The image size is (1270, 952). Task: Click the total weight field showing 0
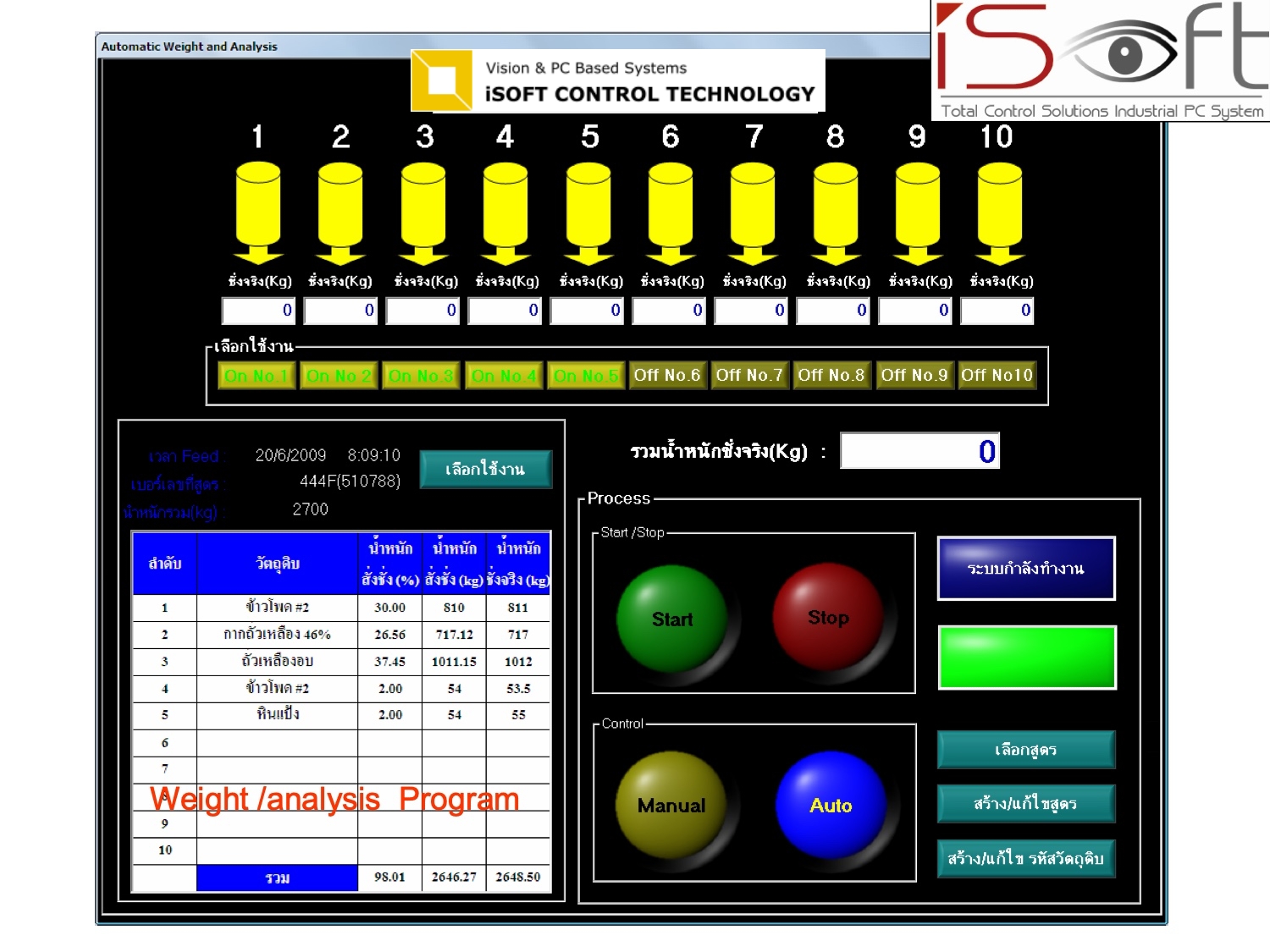[x=919, y=450]
